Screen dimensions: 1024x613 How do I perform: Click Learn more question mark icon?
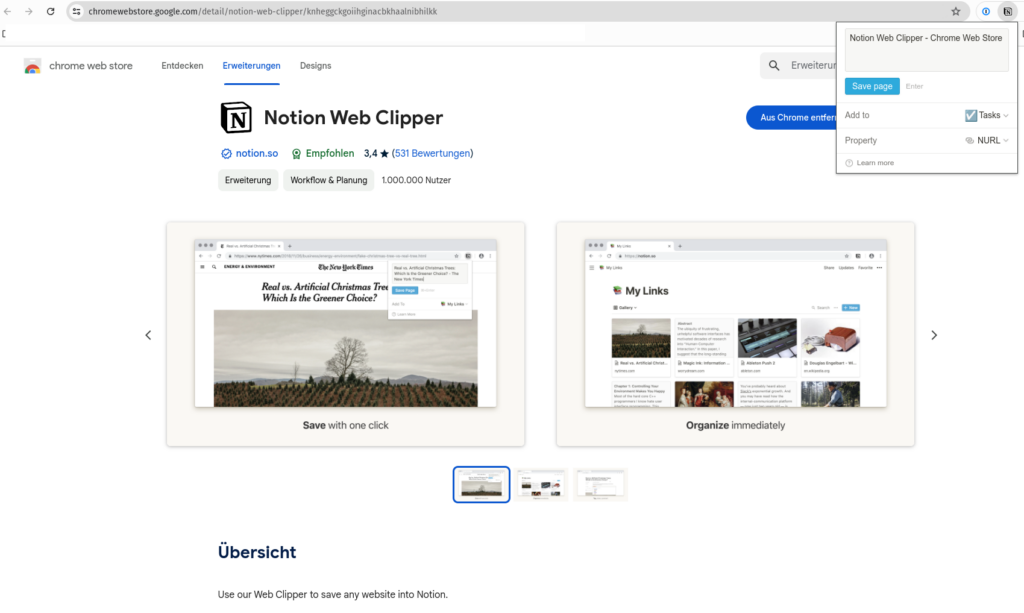coord(849,163)
